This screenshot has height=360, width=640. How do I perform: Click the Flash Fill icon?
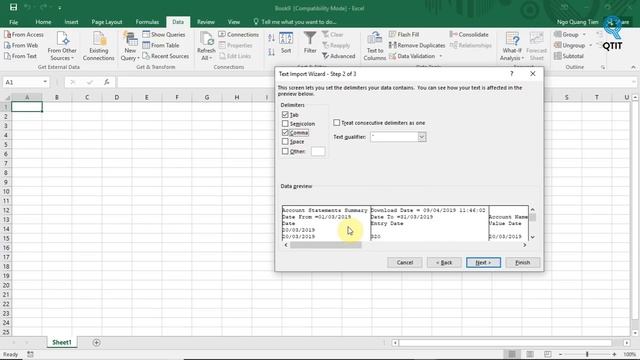393,35
